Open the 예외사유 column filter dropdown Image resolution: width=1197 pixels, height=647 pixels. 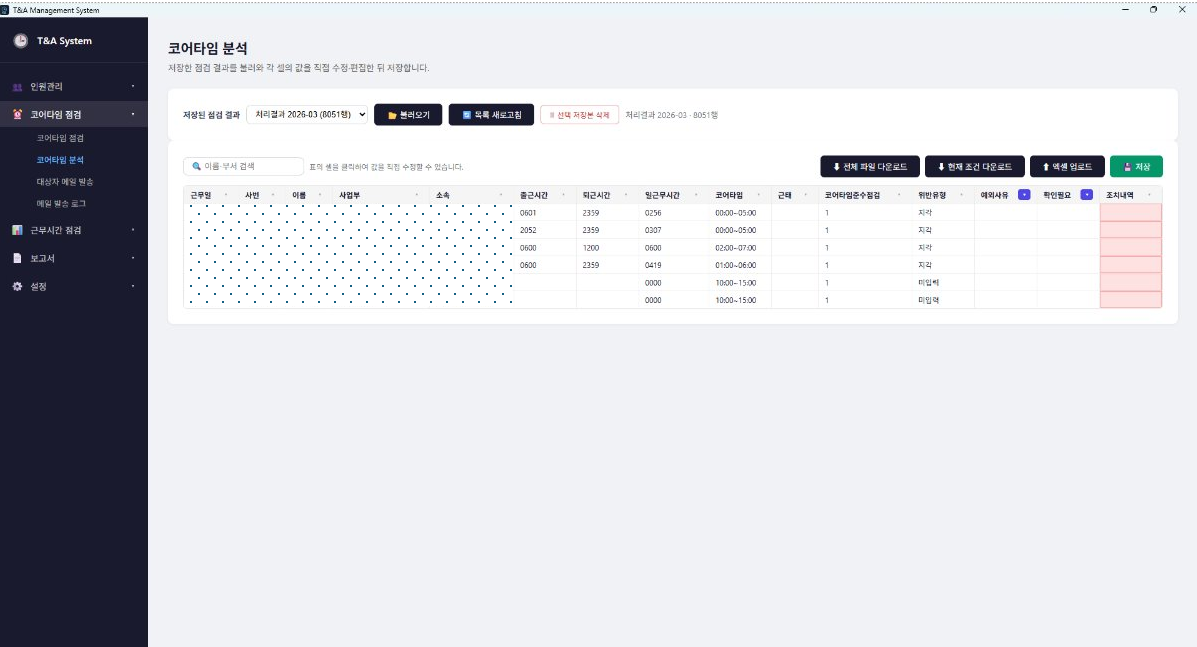pos(1024,195)
